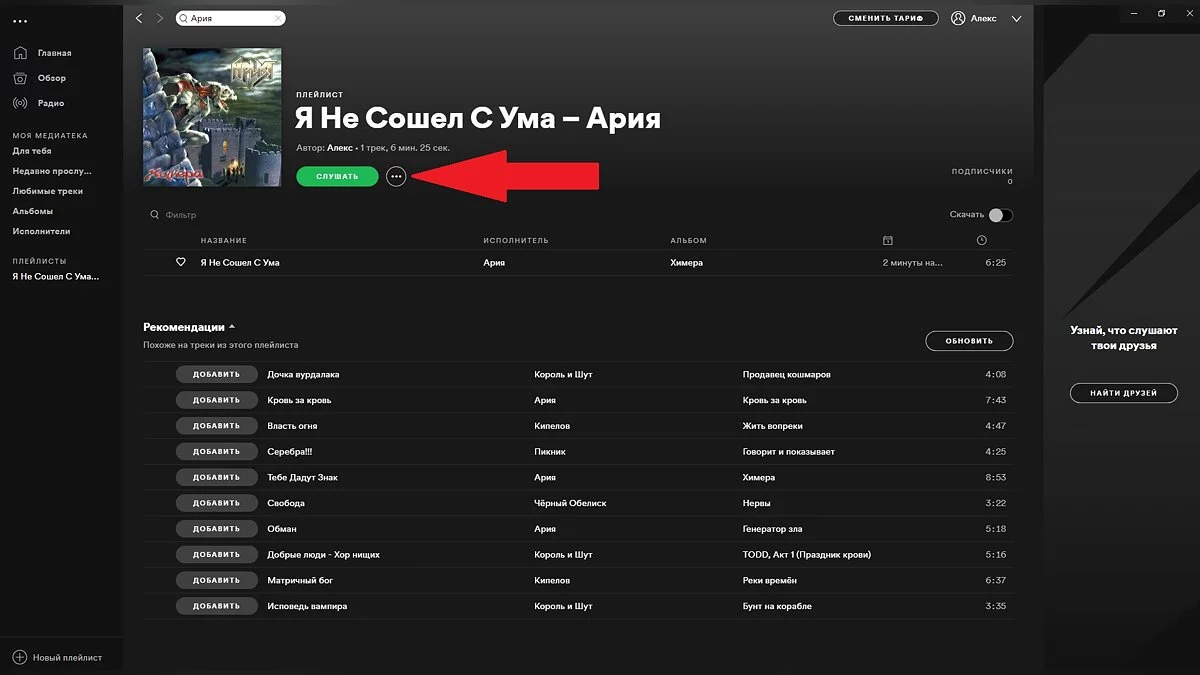Click the magnifier icon in the filter
The width and height of the screenshot is (1200, 675).
click(x=155, y=215)
